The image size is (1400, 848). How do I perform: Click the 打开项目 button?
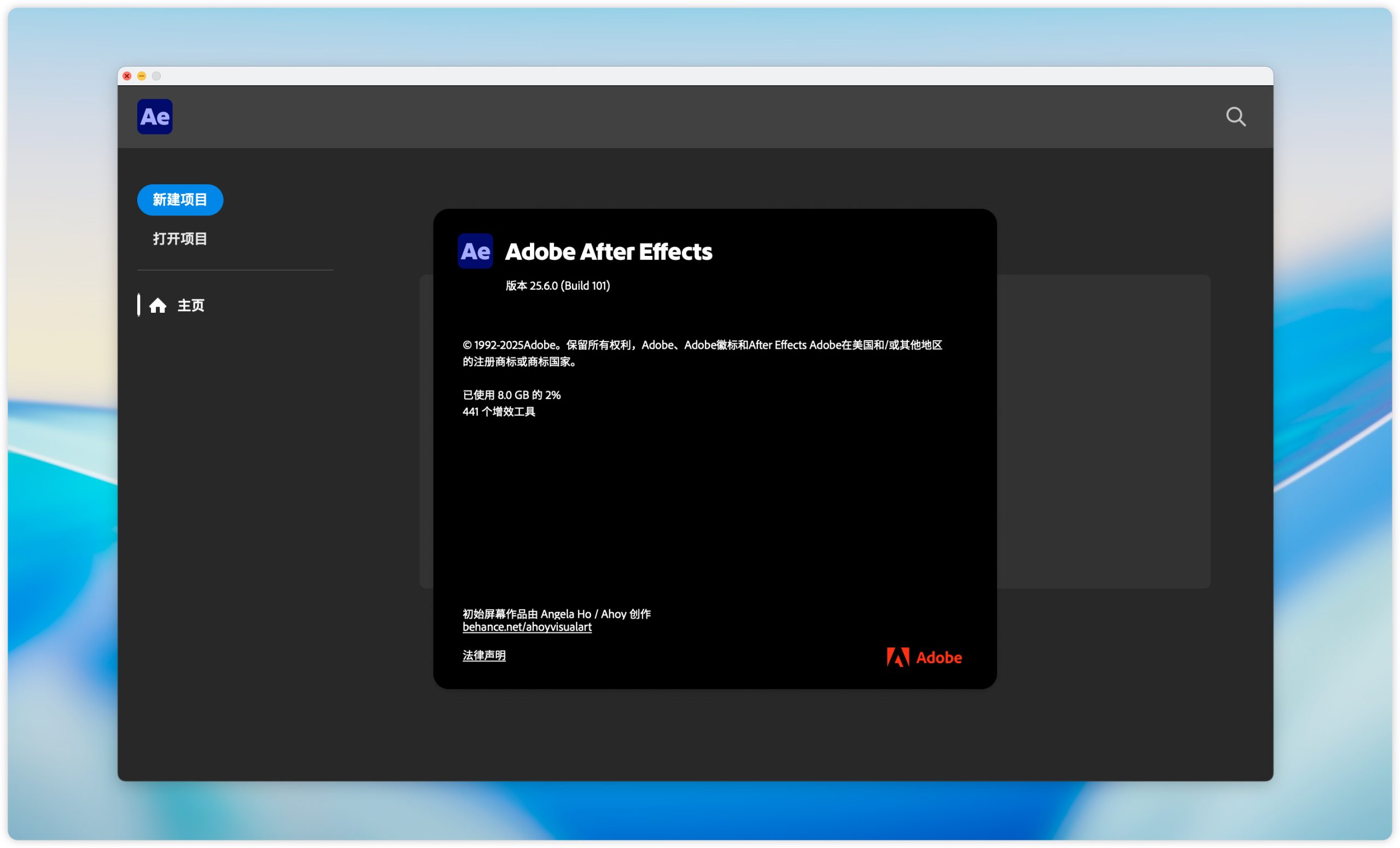click(180, 238)
